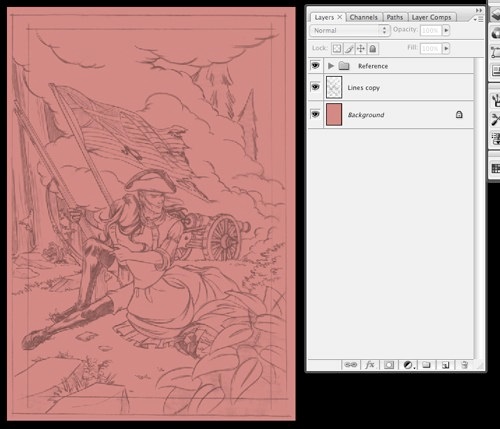Click the link layers icon
Viewport: 500px width, 429px height.
pyautogui.click(x=350, y=365)
